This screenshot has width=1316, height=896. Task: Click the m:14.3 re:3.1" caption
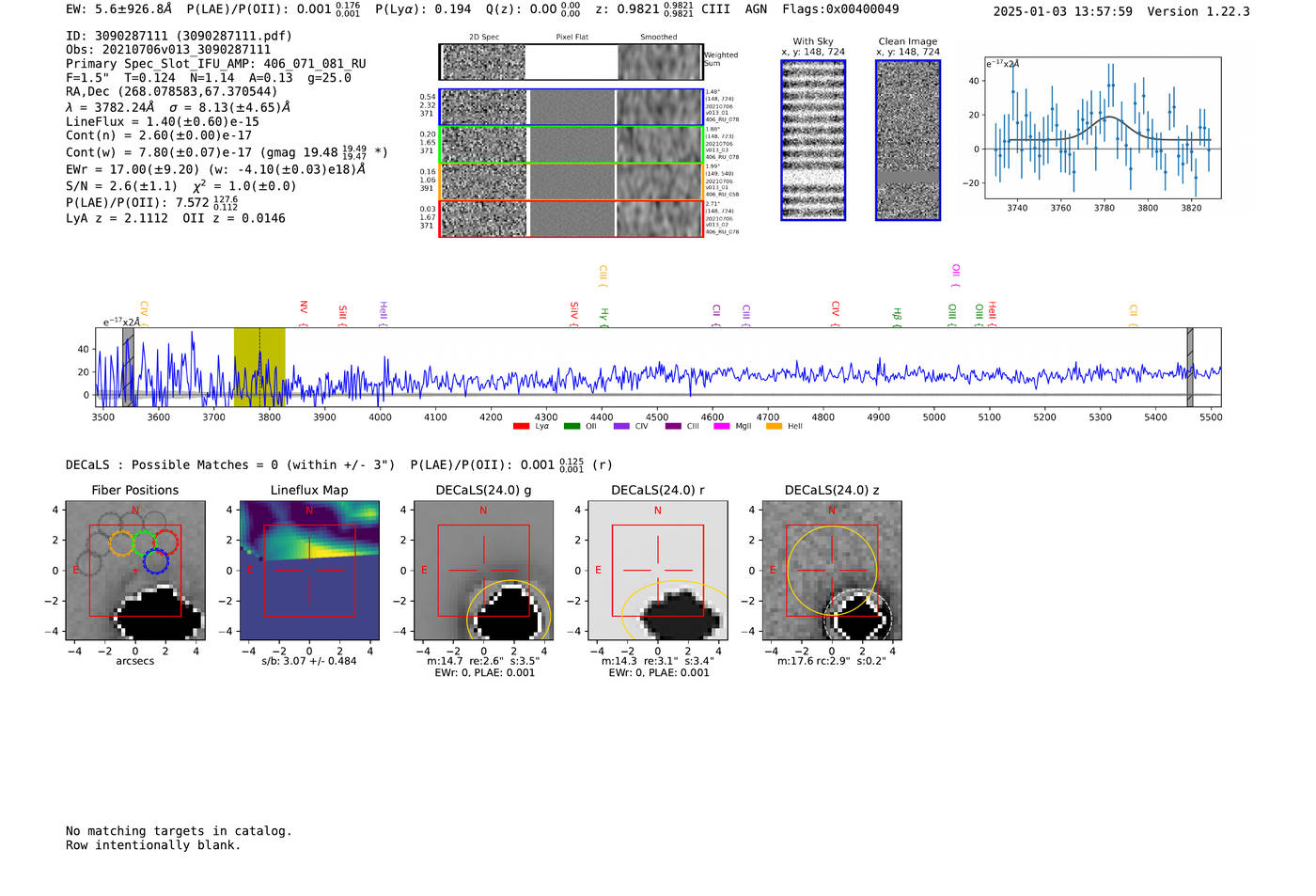coord(657,661)
